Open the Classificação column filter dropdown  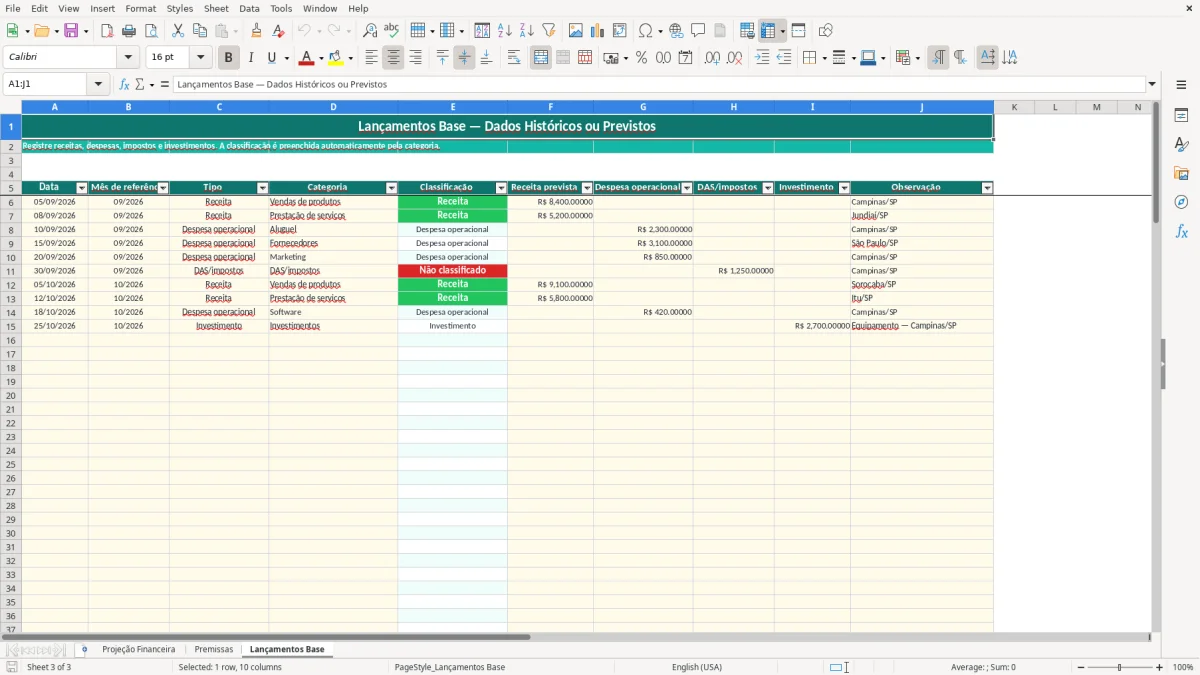point(502,188)
